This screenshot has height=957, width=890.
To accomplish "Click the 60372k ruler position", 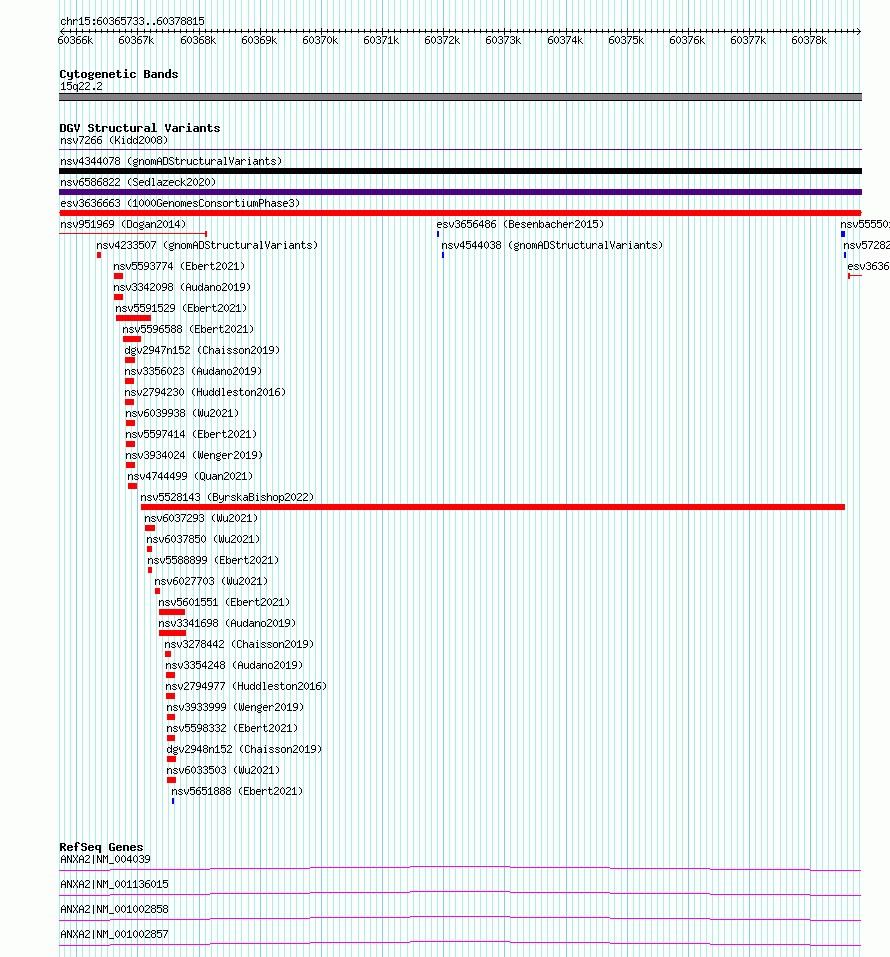I will 442,40.
